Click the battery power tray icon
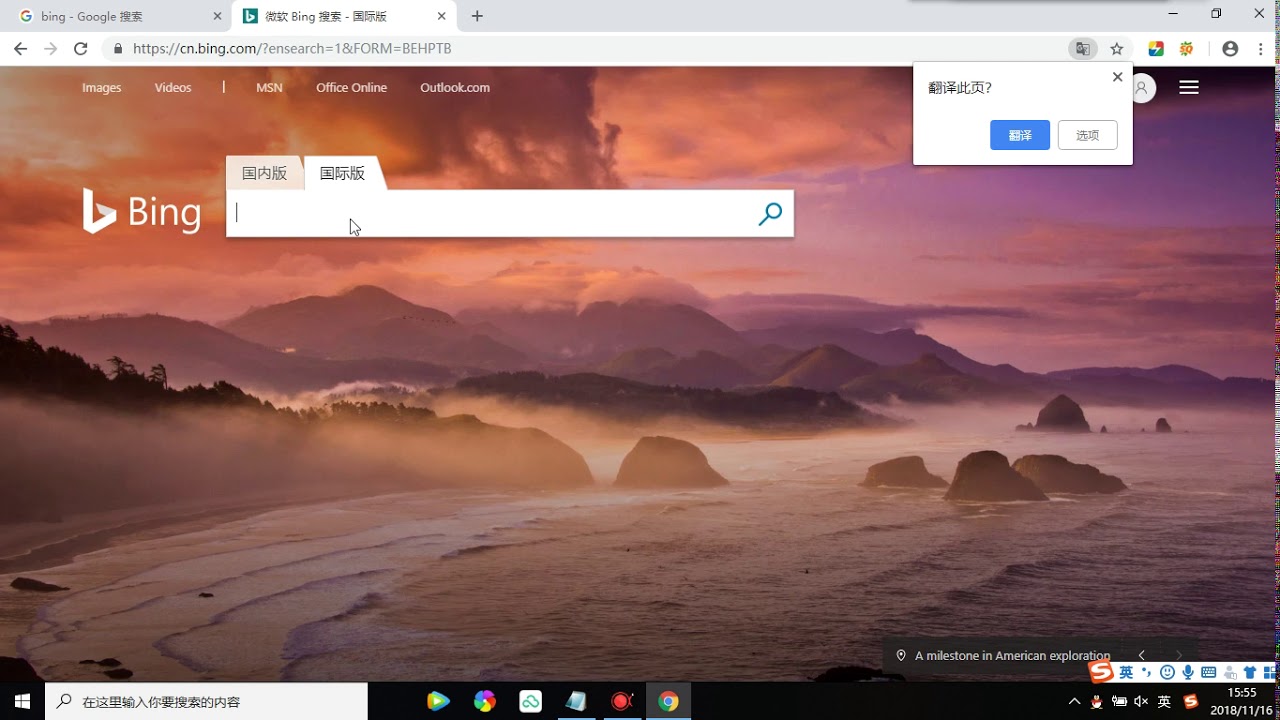 point(1119,702)
